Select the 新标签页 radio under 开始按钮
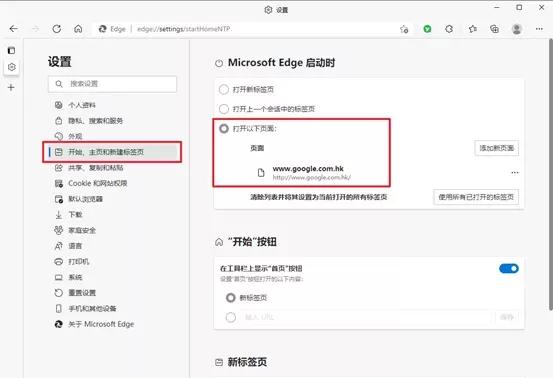Image resolution: width=553 pixels, height=378 pixels. [231, 298]
